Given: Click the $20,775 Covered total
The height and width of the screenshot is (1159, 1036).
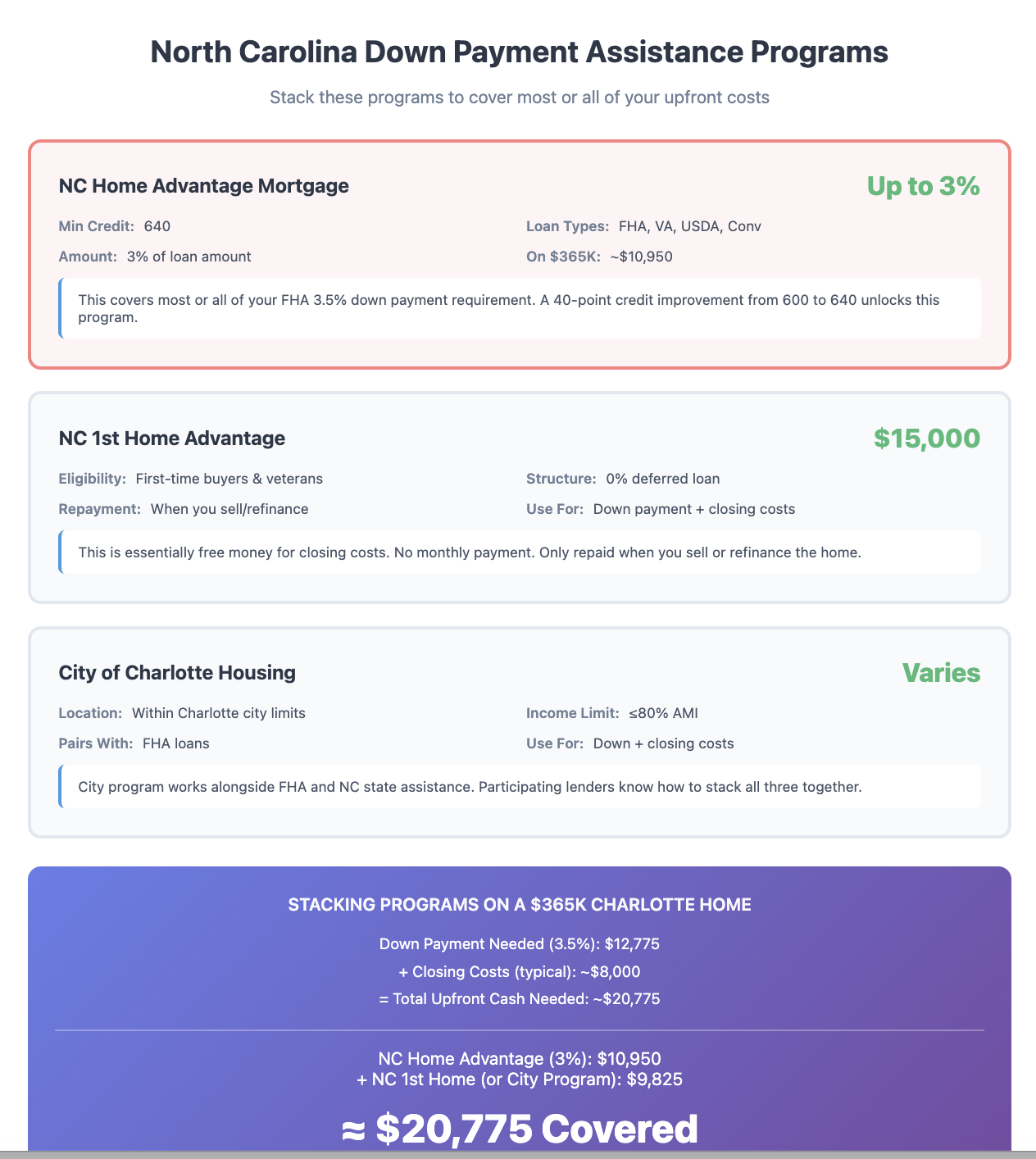Looking at the screenshot, I should point(520,1129).
